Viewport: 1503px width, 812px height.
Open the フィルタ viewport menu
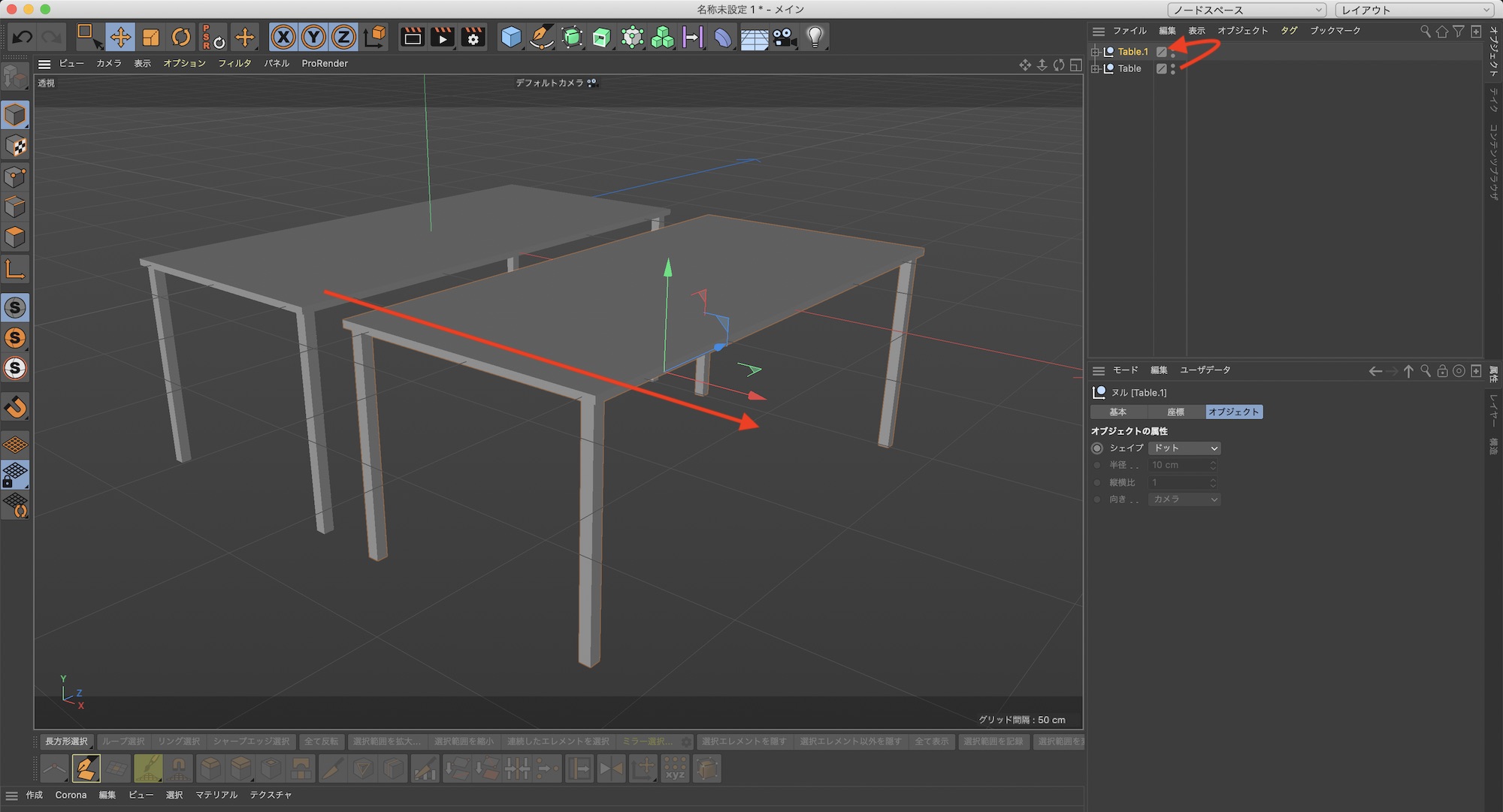click(234, 64)
